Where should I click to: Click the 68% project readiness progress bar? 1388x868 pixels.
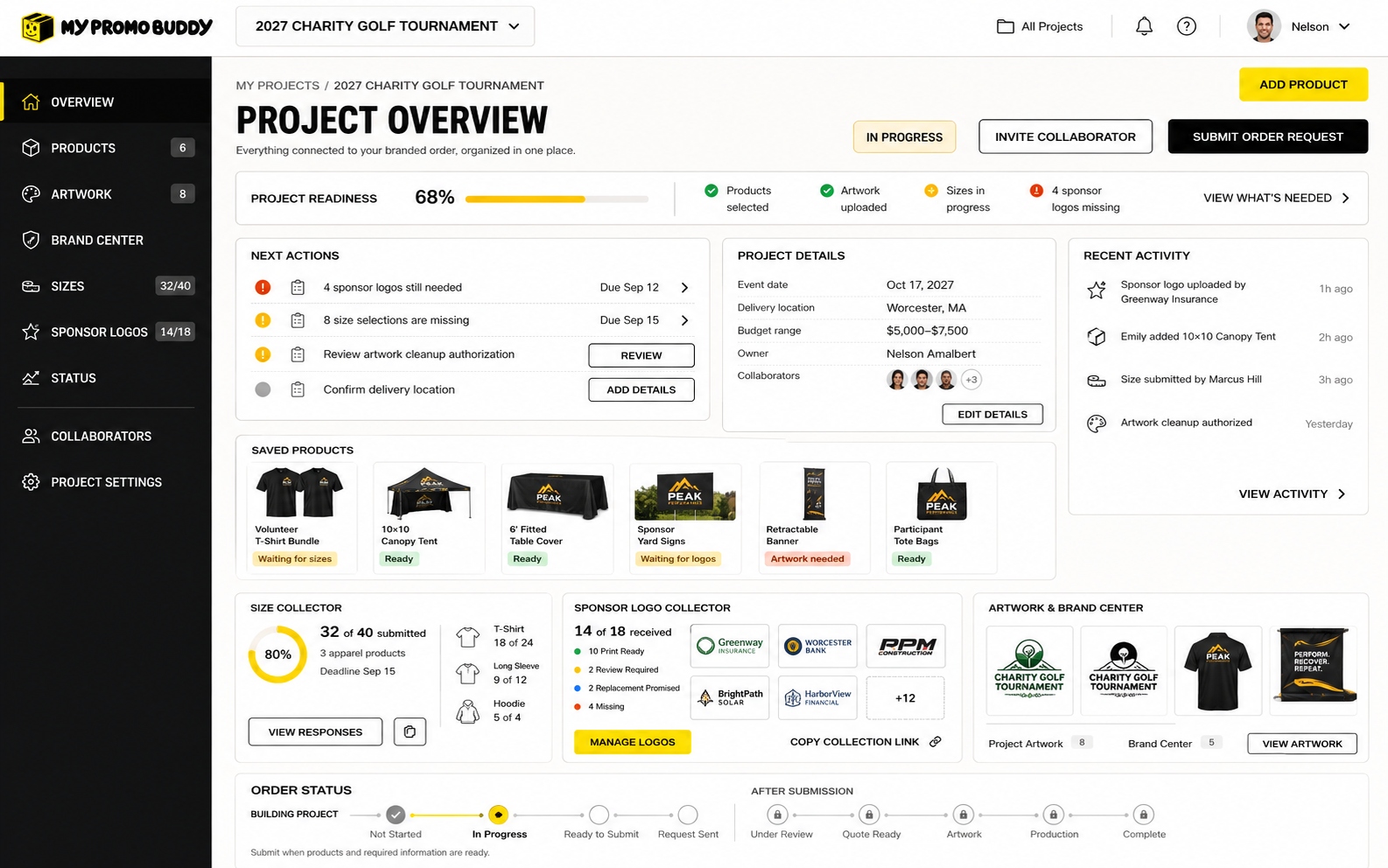(x=557, y=199)
